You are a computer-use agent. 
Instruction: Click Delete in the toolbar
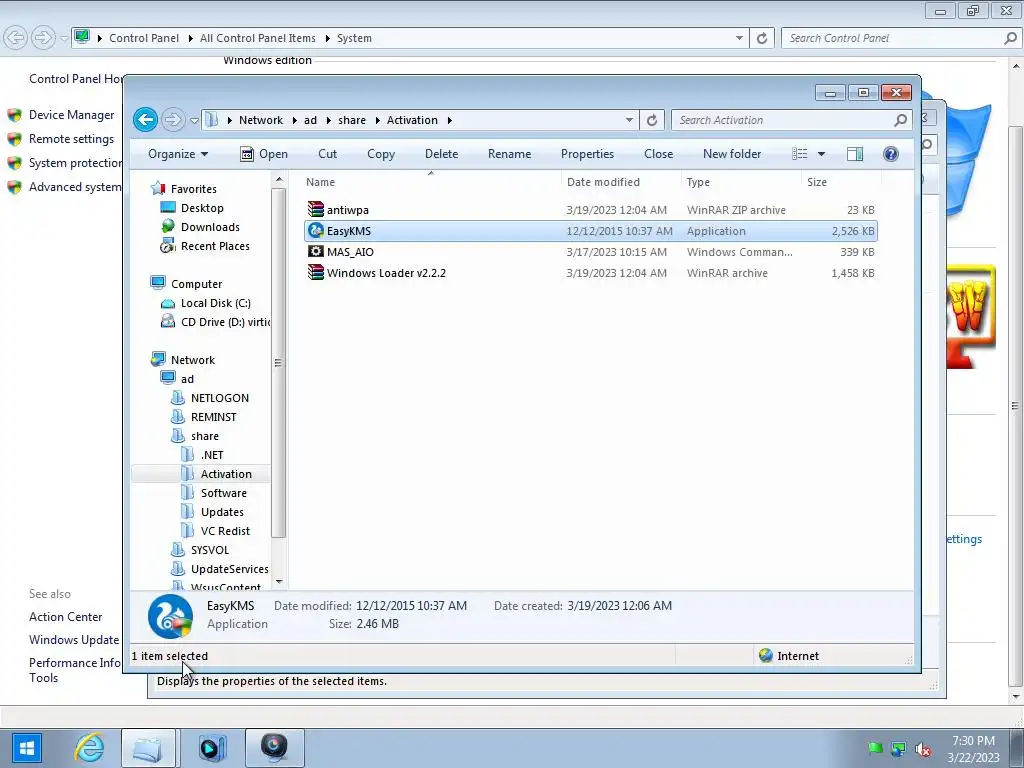[441, 154]
